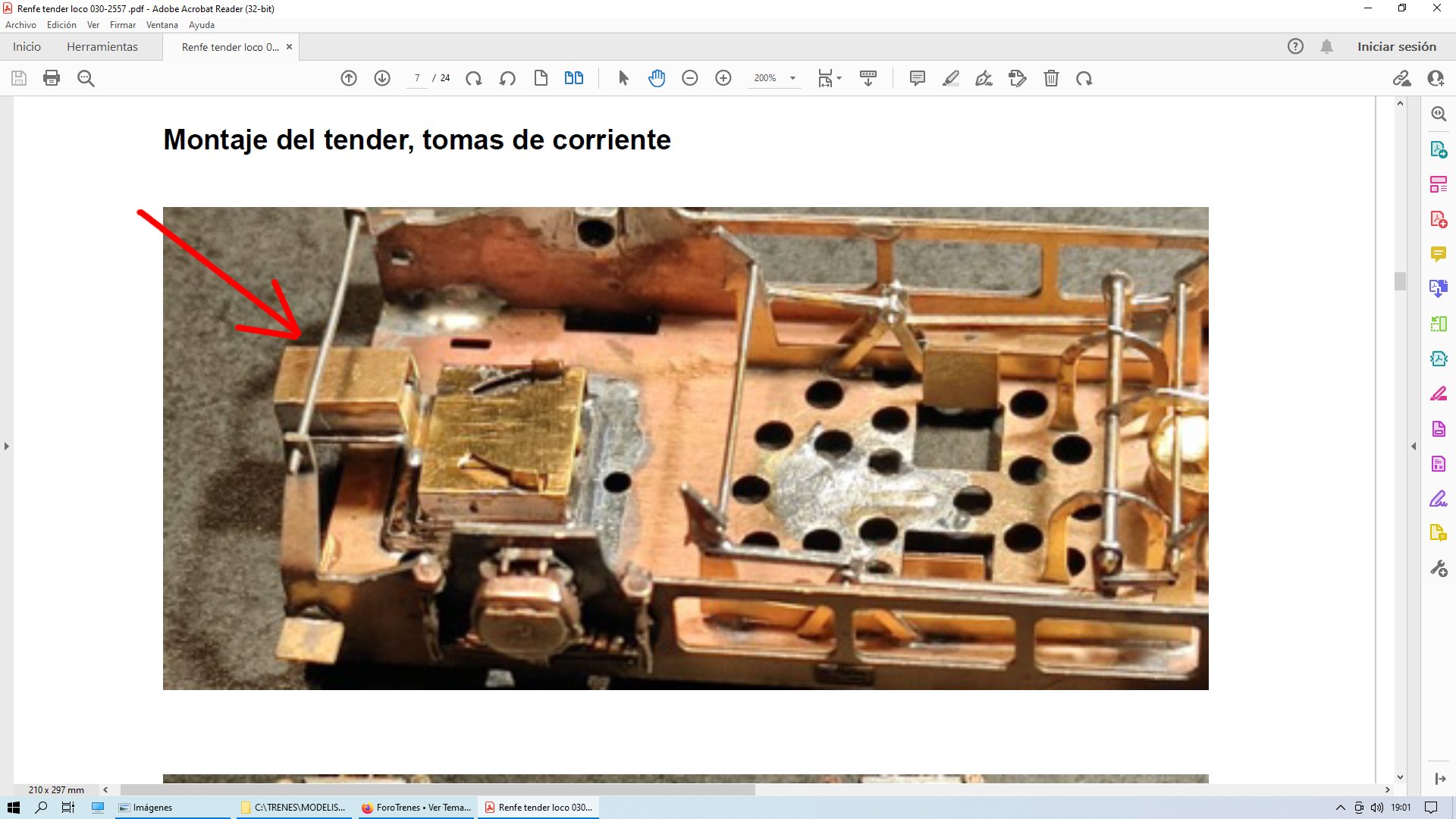Go to previous page arrow

[349, 78]
